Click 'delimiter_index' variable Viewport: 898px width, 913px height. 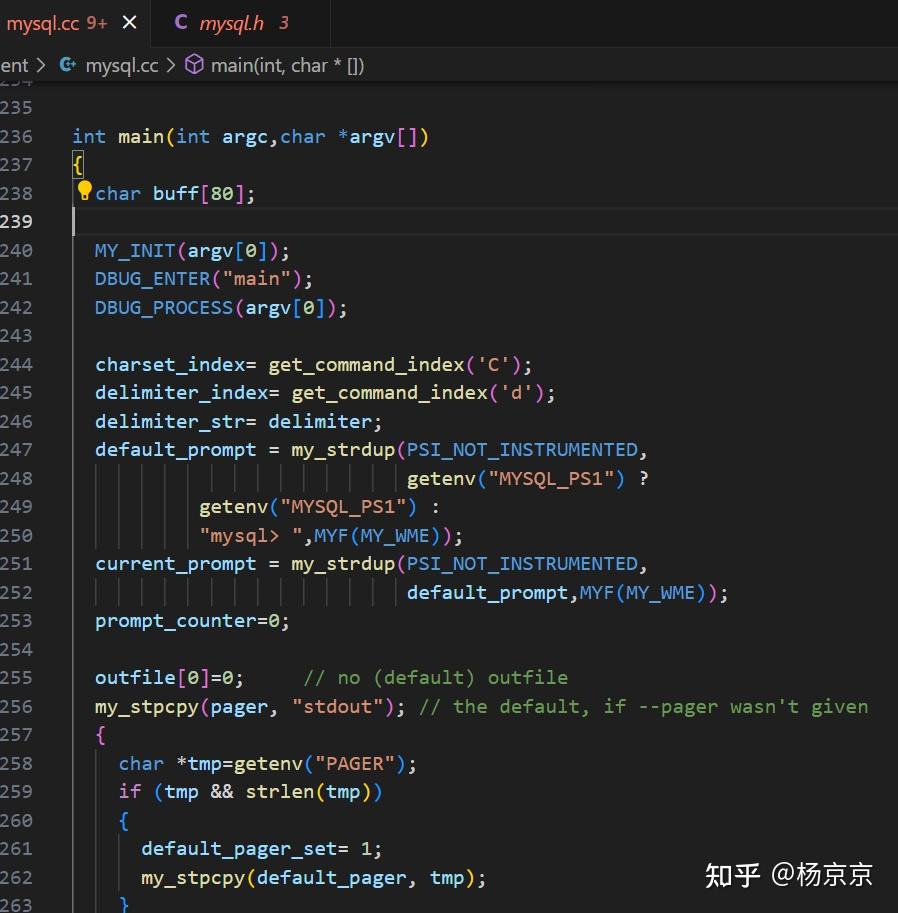pyautogui.click(x=182, y=393)
